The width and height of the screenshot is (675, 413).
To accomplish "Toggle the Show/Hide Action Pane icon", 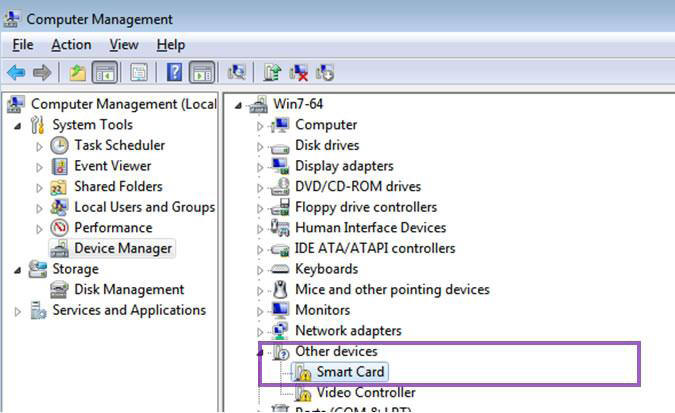I will (202, 72).
